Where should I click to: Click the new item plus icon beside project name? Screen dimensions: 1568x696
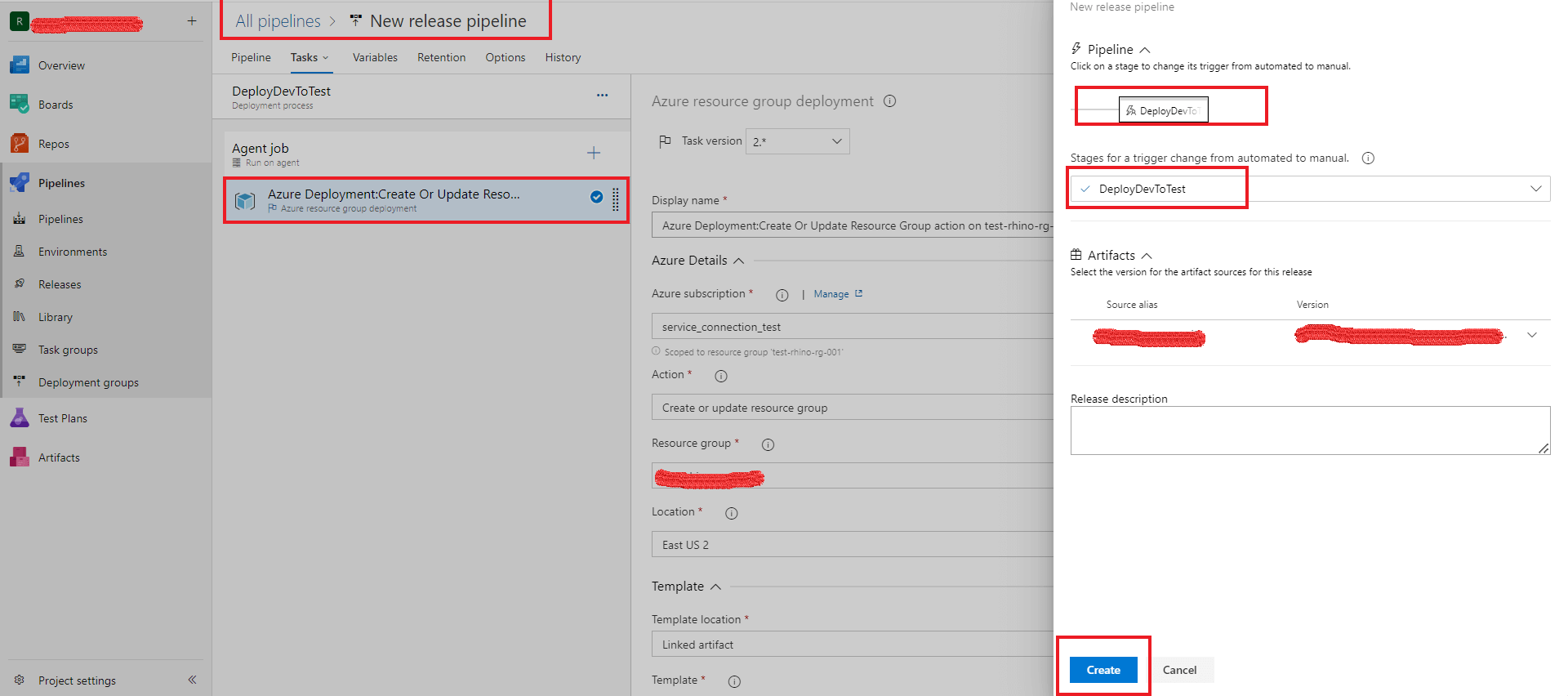(192, 21)
